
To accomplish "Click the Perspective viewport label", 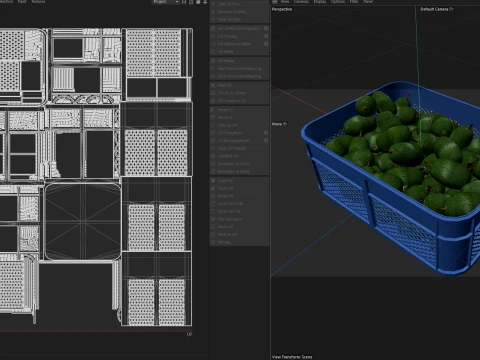I will tap(282, 9).
